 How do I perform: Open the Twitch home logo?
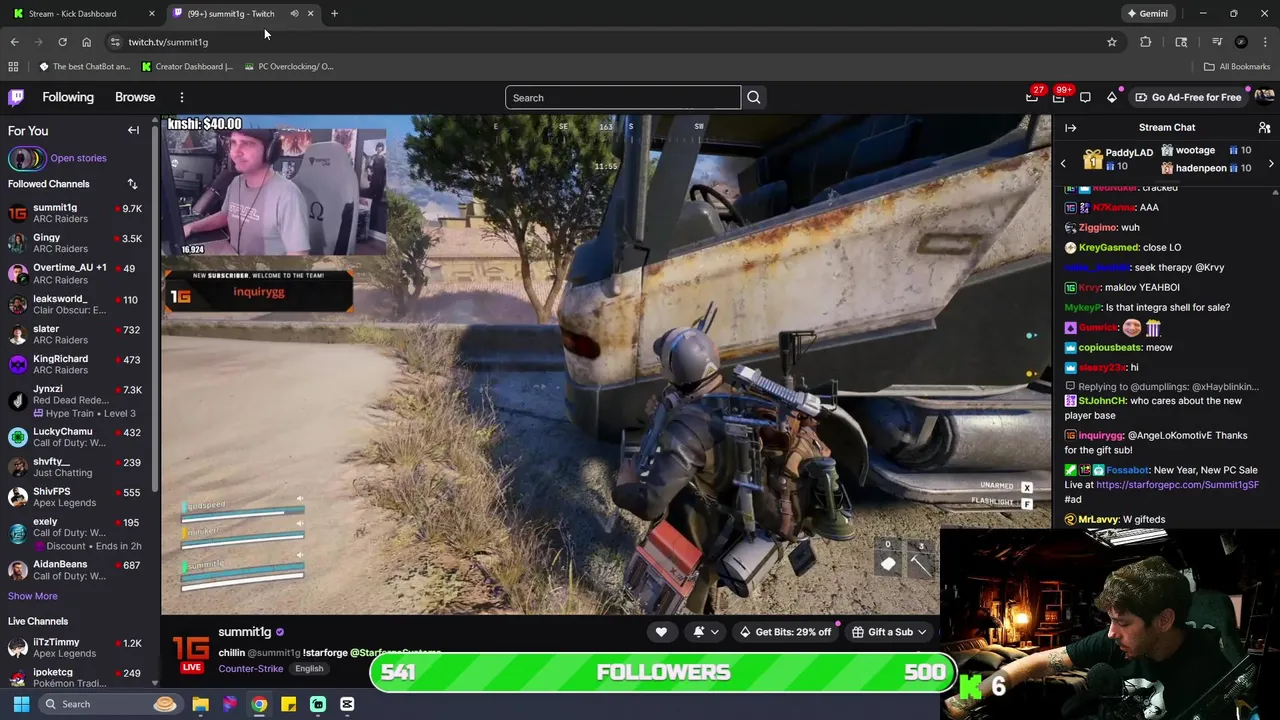16,97
